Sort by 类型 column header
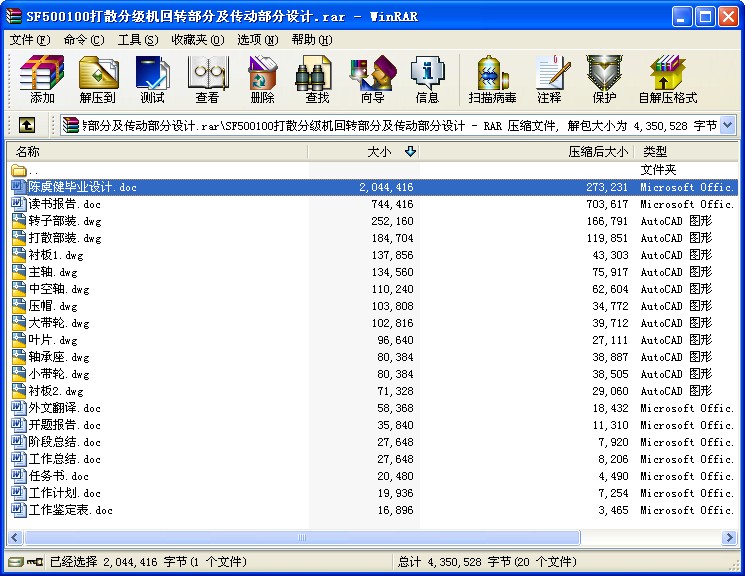Image resolution: width=745 pixels, height=576 pixels. [686, 152]
